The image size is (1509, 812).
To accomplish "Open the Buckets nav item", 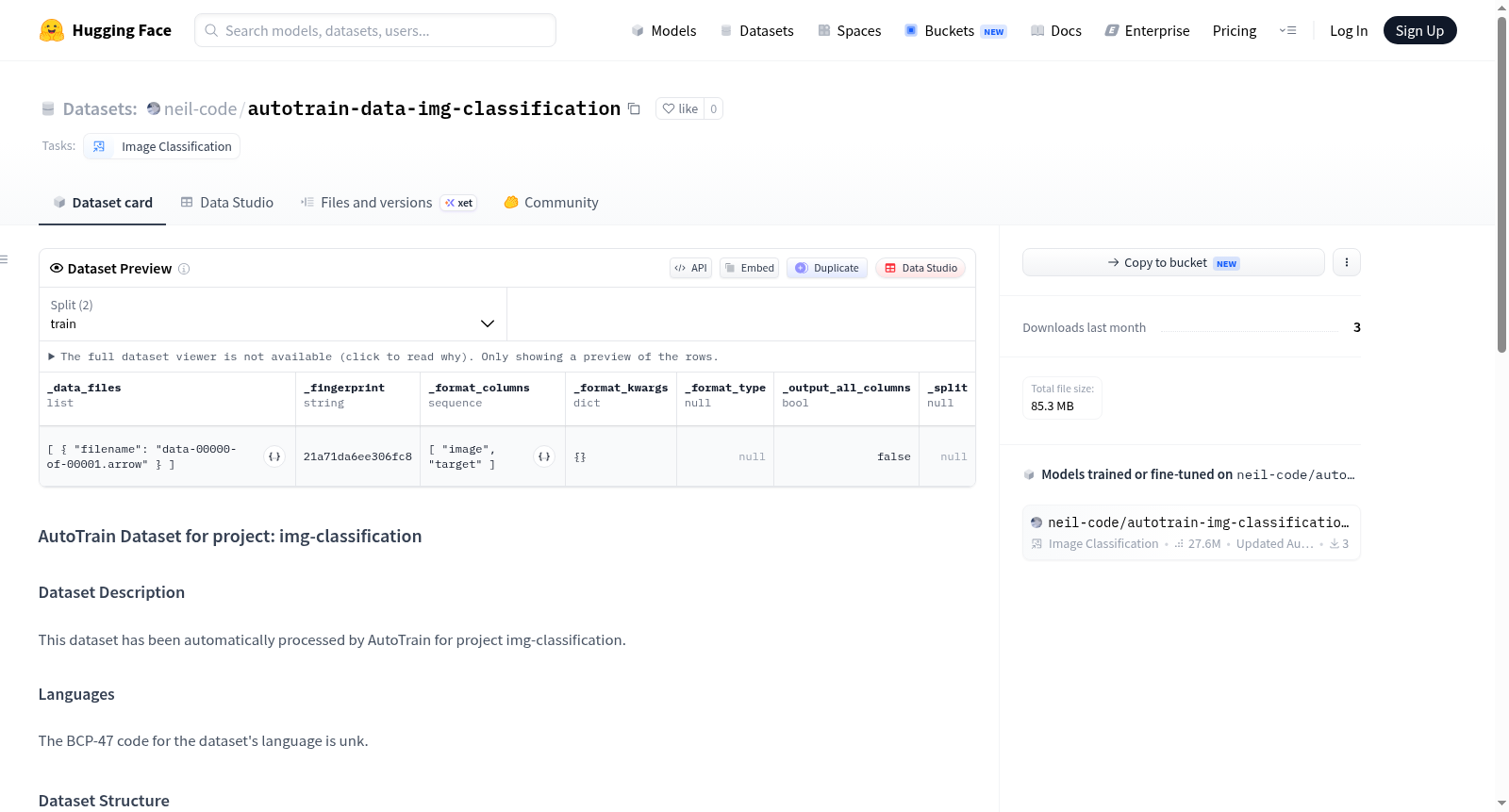I will point(955,31).
